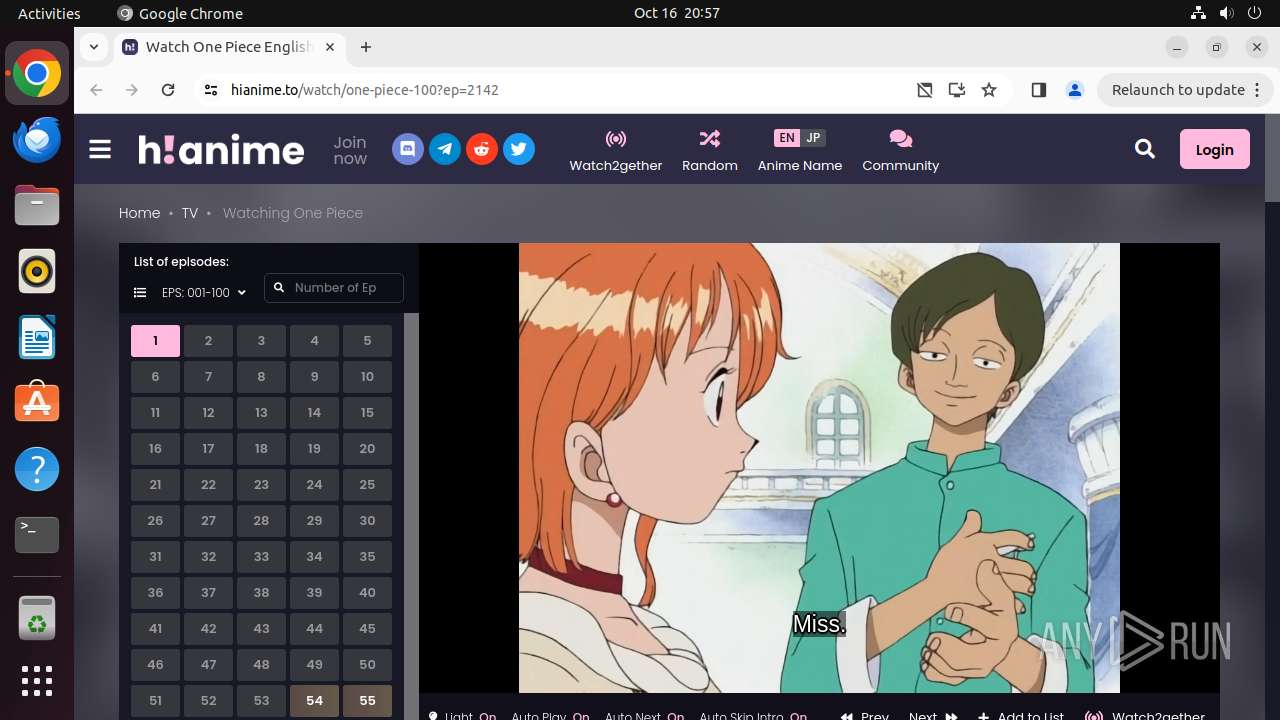Open Help from the dock
The width and height of the screenshot is (1280, 720).
click(x=37, y=469)
